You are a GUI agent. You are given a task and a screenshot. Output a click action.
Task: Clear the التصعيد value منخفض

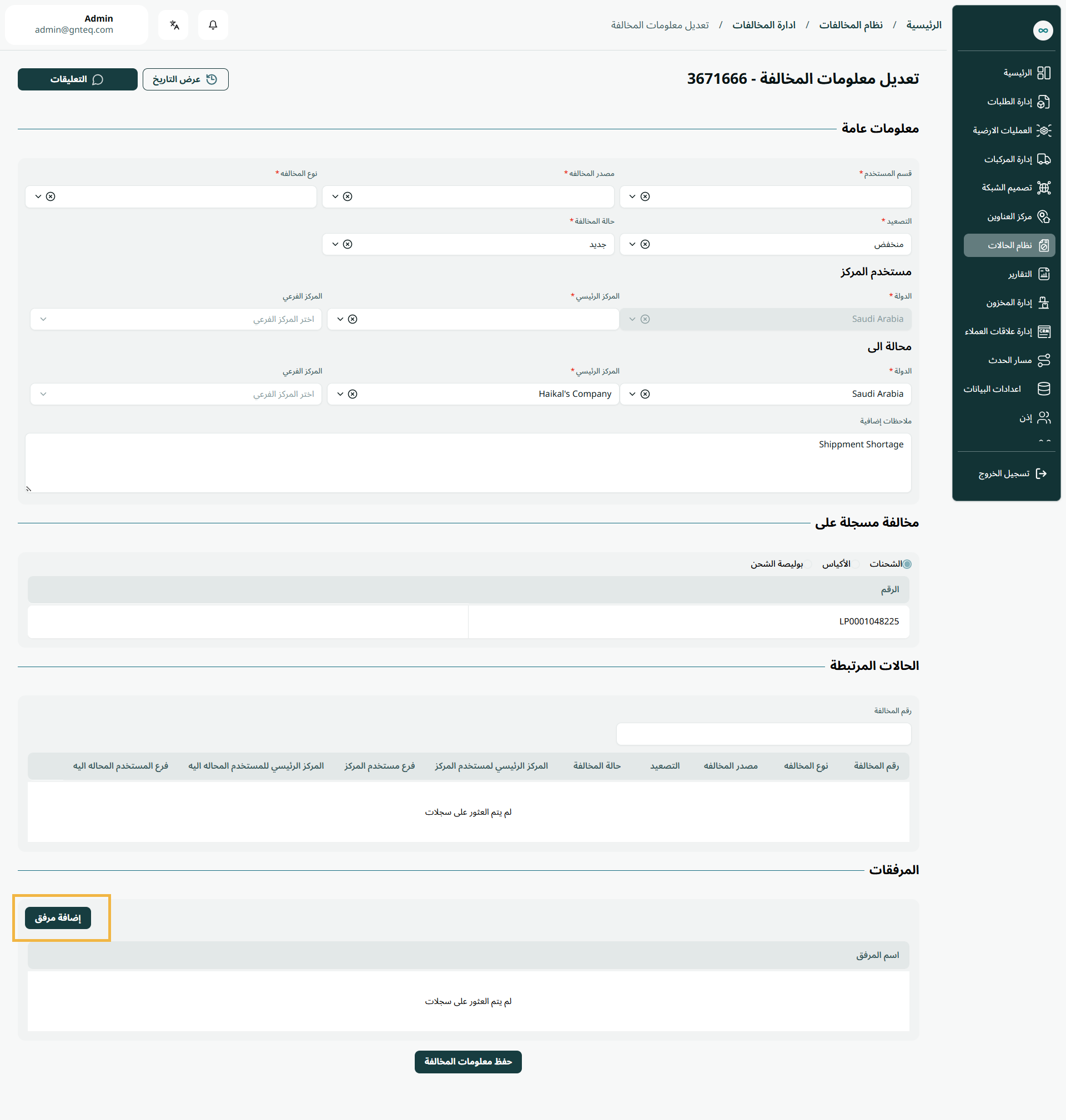645,244
